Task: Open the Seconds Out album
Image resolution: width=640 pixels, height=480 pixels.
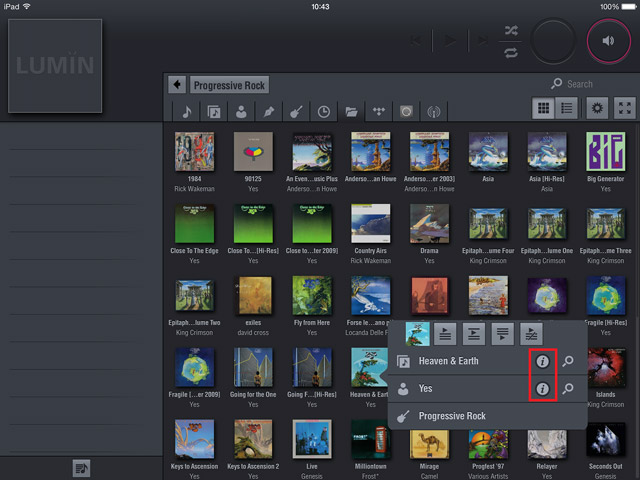Action: [x=605, y=441]
